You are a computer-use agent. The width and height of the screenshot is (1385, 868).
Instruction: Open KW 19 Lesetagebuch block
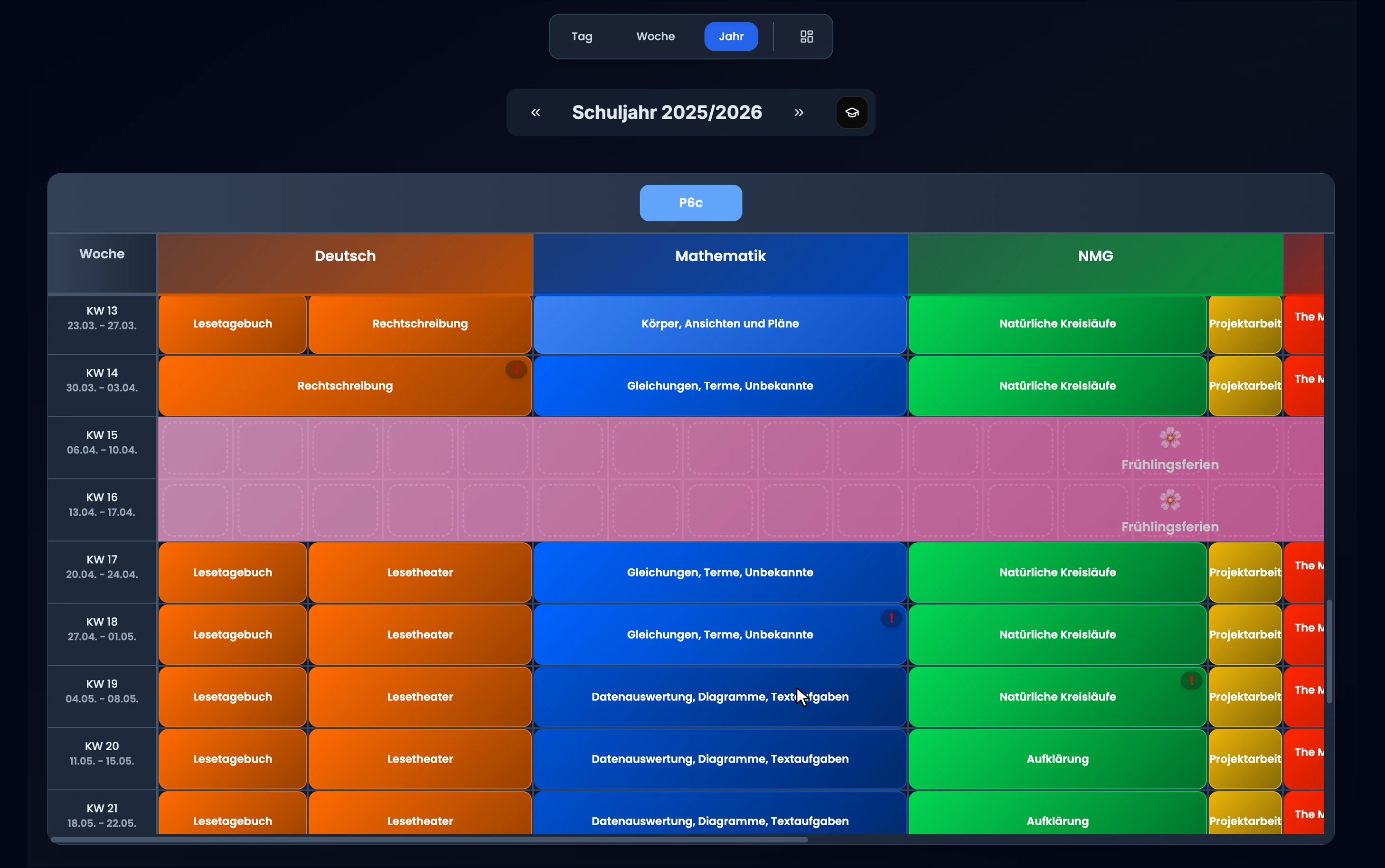(233, 697)
